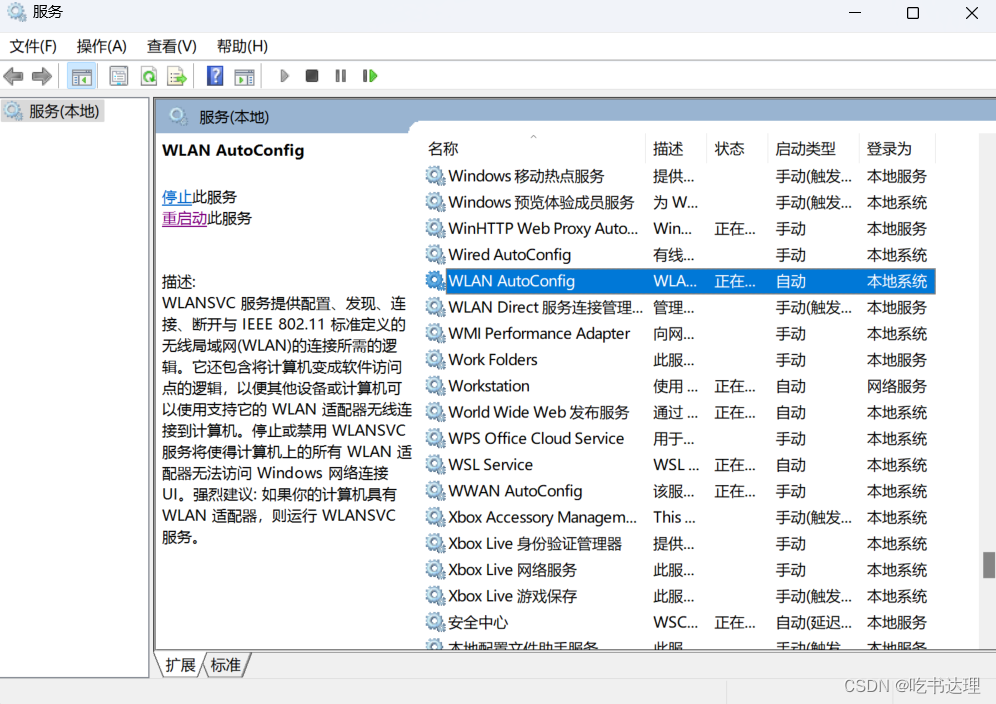Toggle the show/hide console tree icon
Screen dimensions: 996x704
coord(81,77)
